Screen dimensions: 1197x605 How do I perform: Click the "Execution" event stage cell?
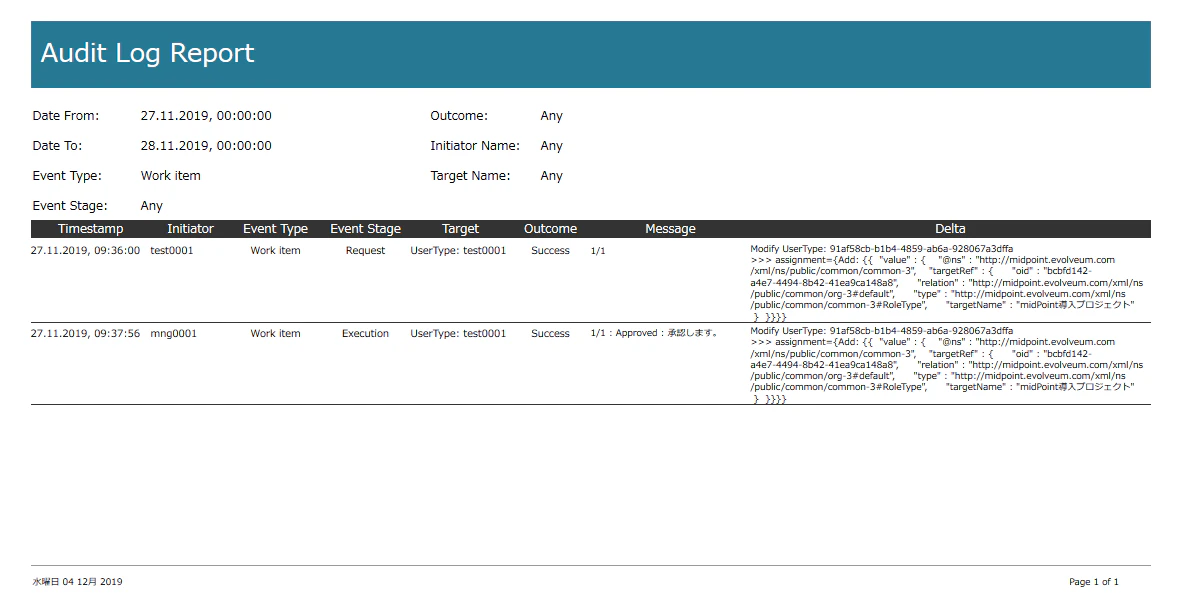click(366, 333)
